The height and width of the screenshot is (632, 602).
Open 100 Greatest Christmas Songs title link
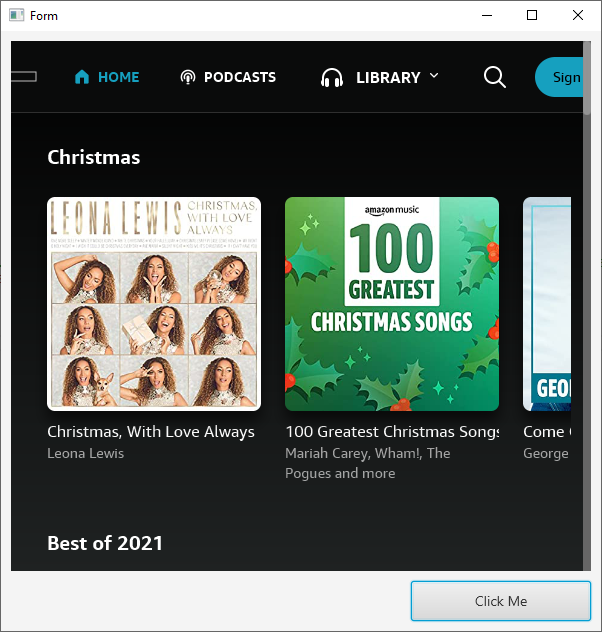click(392, 432)
